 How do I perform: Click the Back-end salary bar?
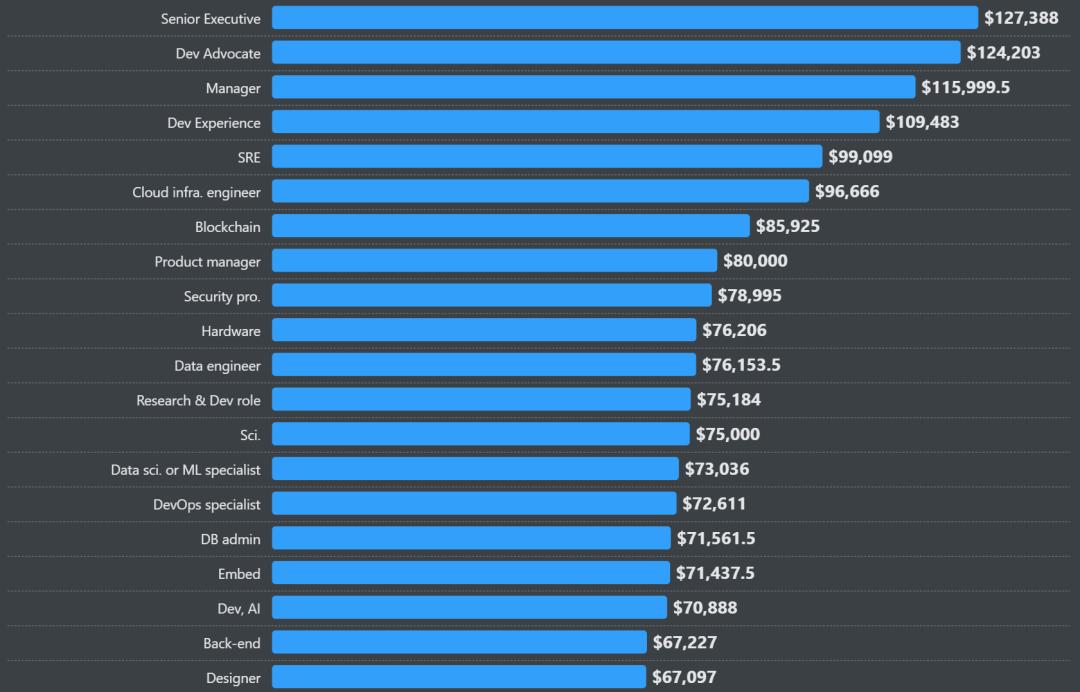459,642
